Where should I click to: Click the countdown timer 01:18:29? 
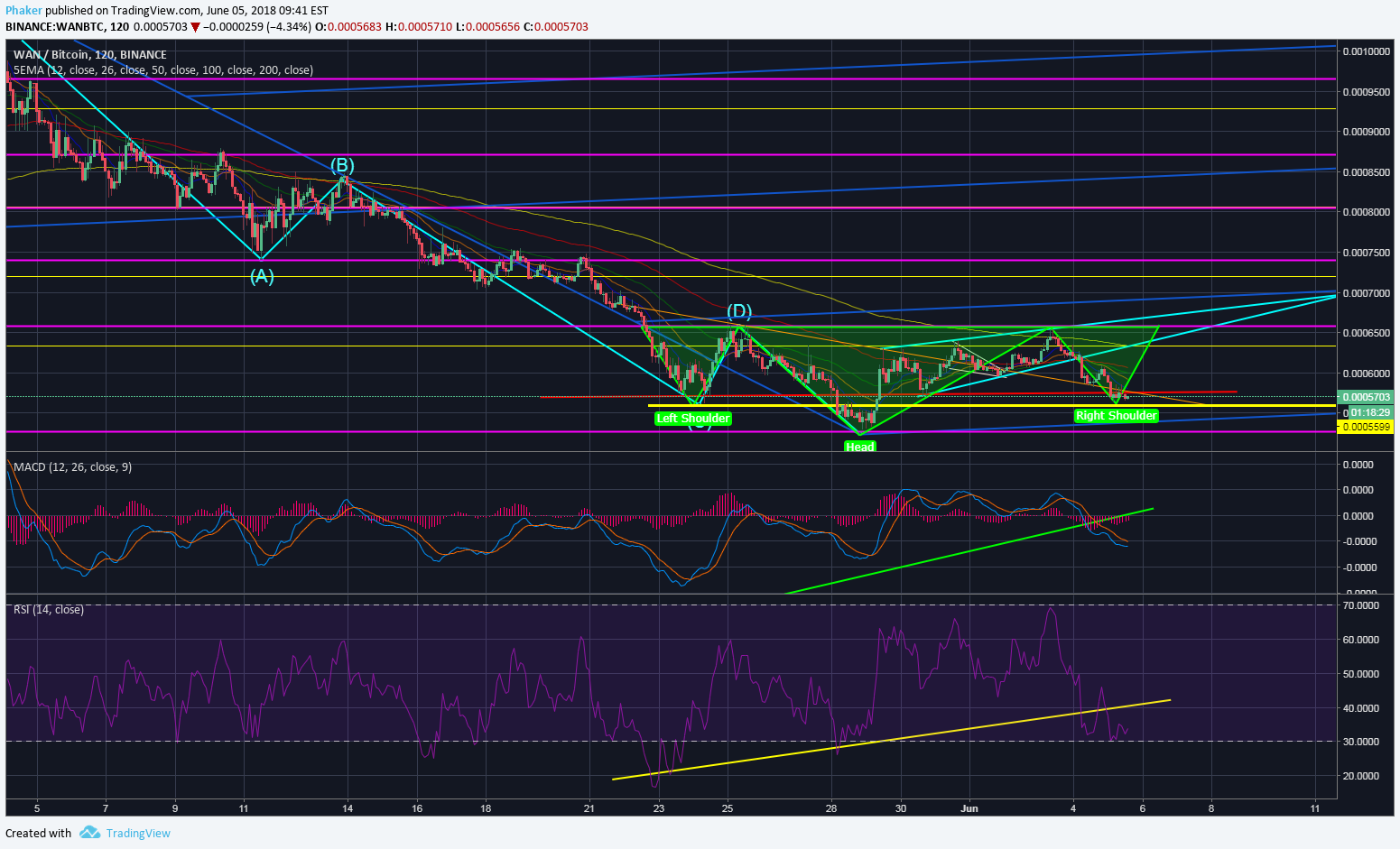[1369, 412]
